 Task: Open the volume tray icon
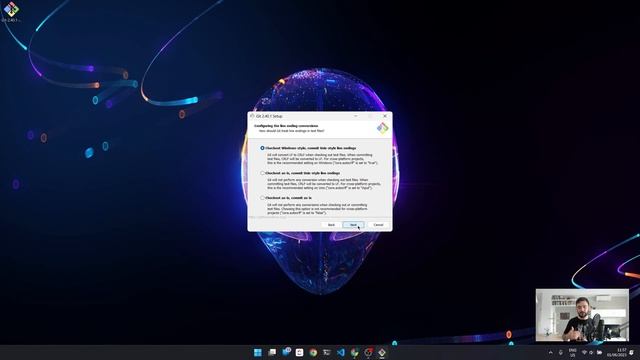pos(591,353)
